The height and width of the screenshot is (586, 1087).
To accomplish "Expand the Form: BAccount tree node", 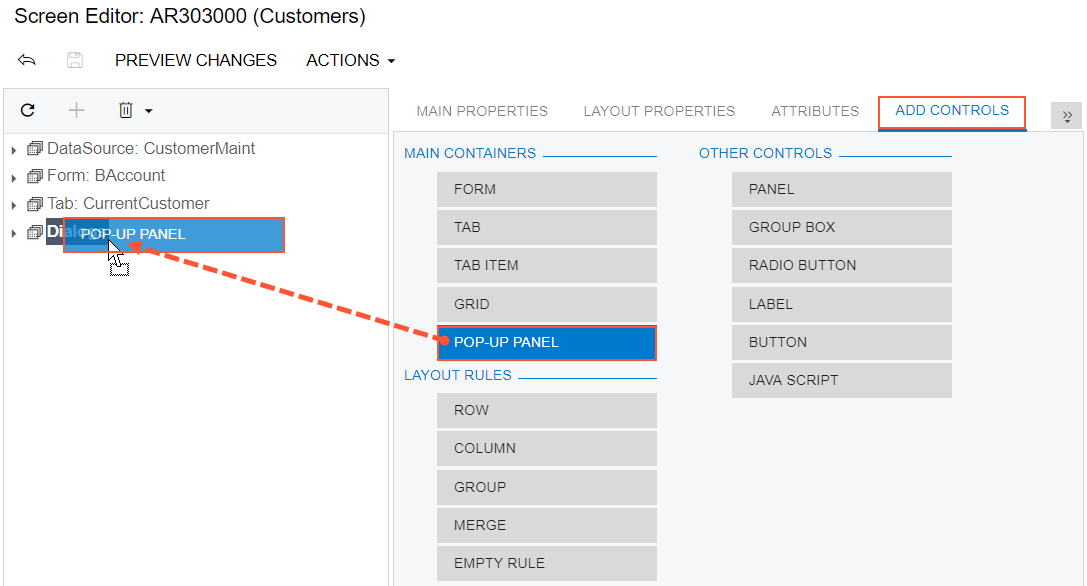I will click(x=14, y=177).
